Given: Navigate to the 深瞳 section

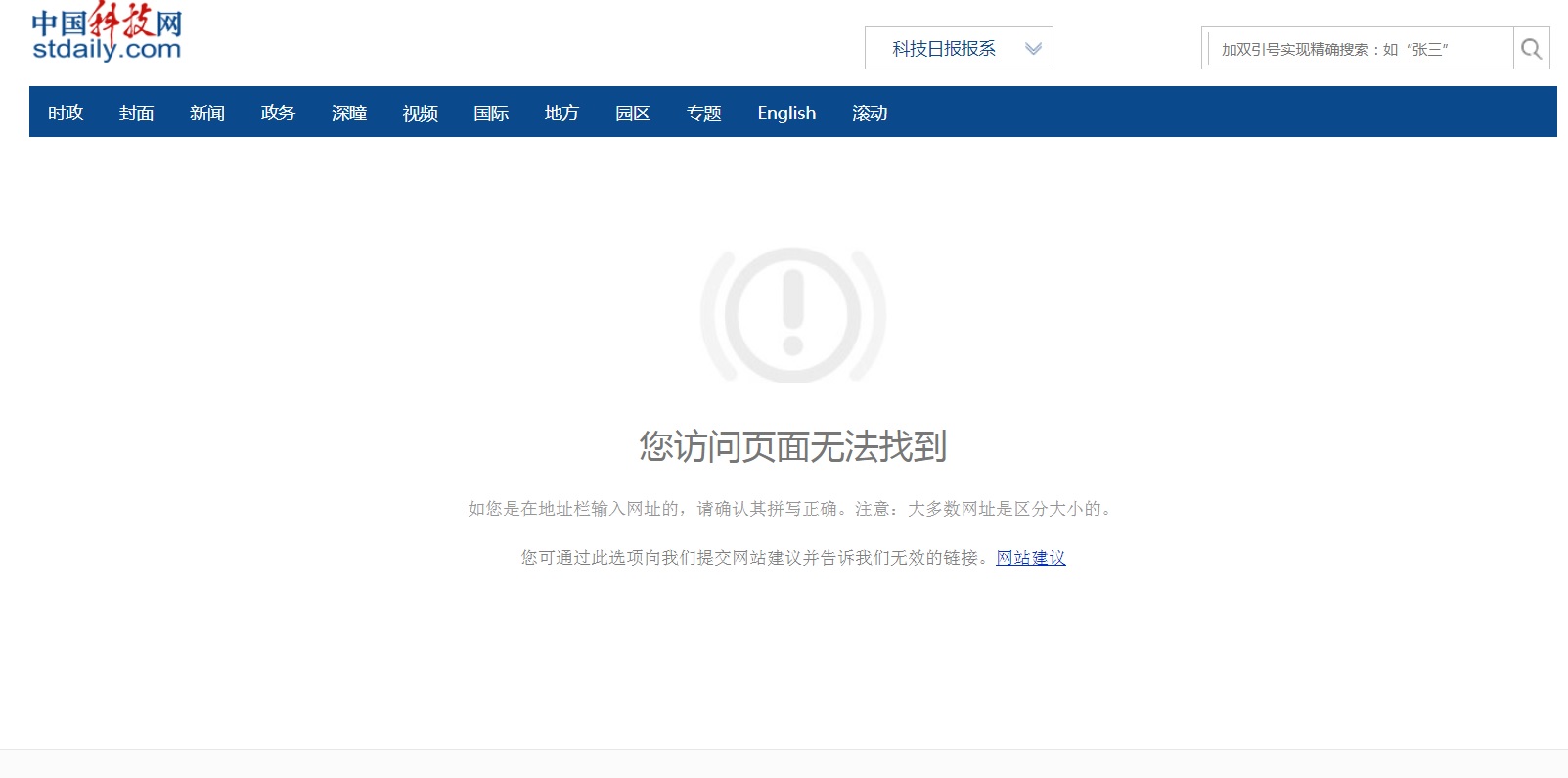Looking at the screenshot, I should click(x=349, y=114).
